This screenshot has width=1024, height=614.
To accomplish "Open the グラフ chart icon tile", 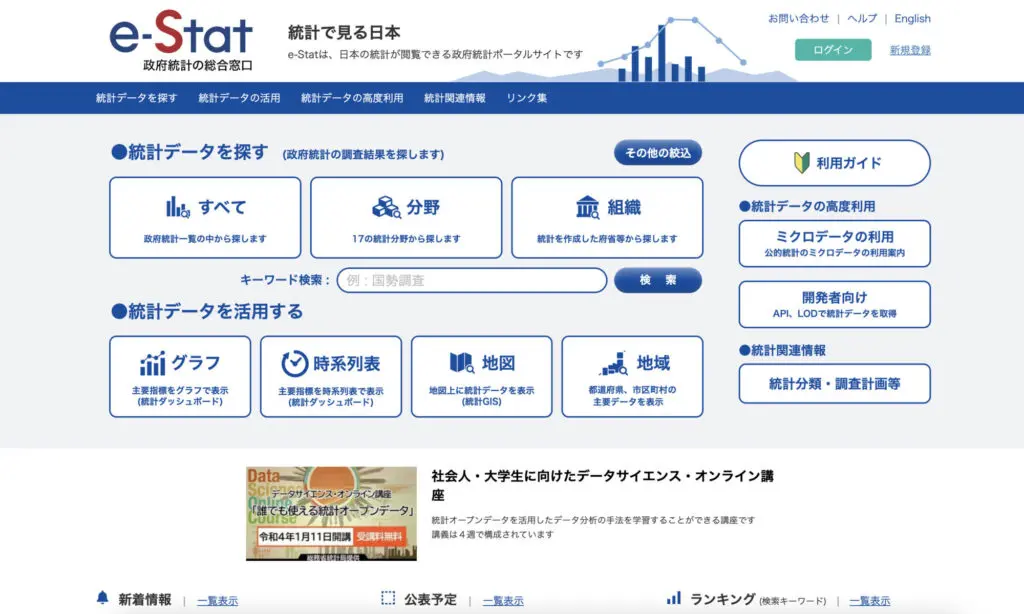I will click(180, 375).
